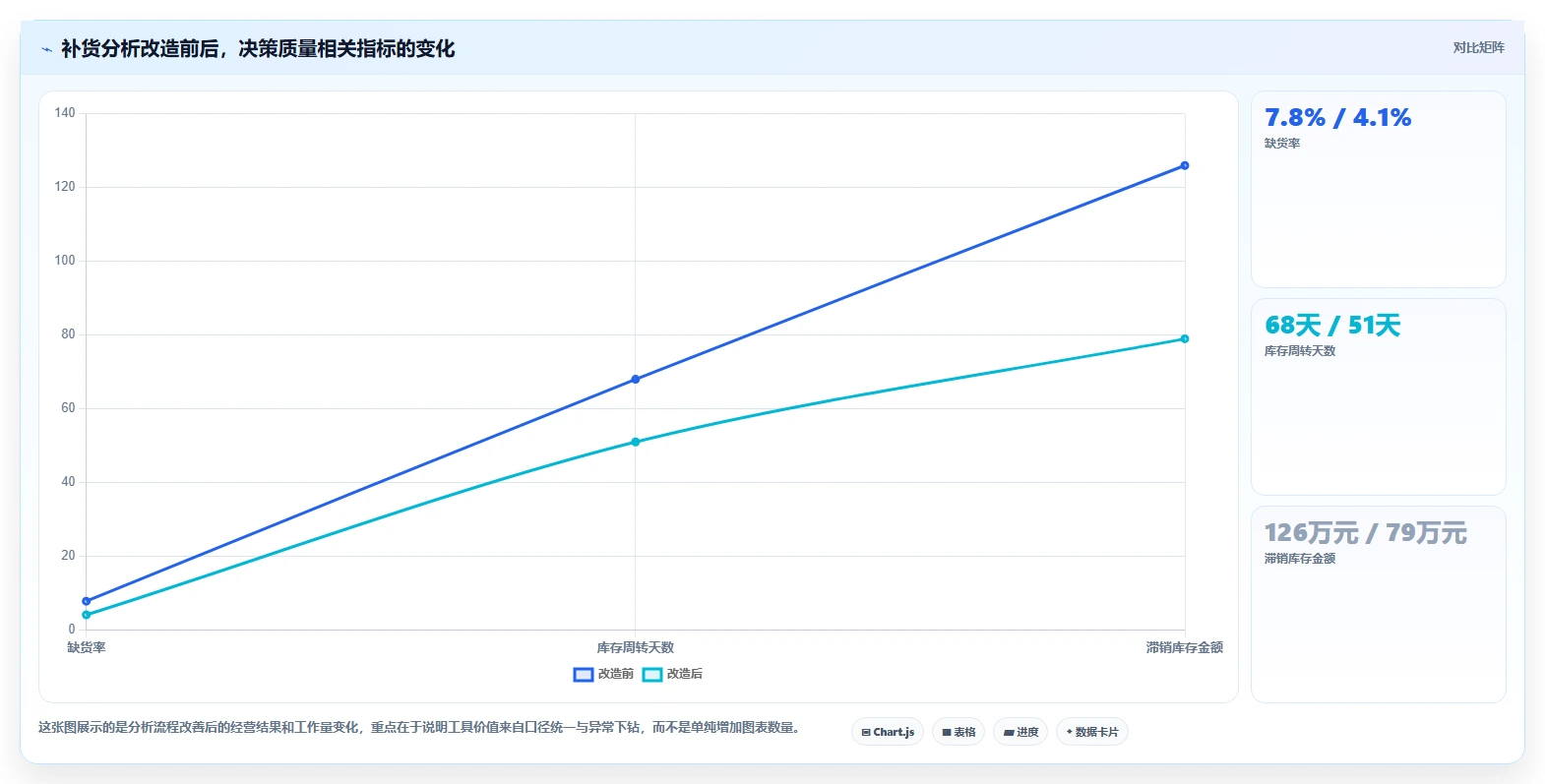Click the Chart.js chip icon

(x=866, y=732)
